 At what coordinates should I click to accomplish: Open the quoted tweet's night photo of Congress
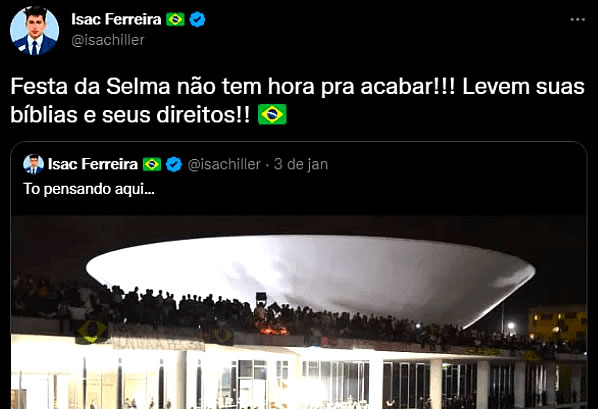(299, 312)
